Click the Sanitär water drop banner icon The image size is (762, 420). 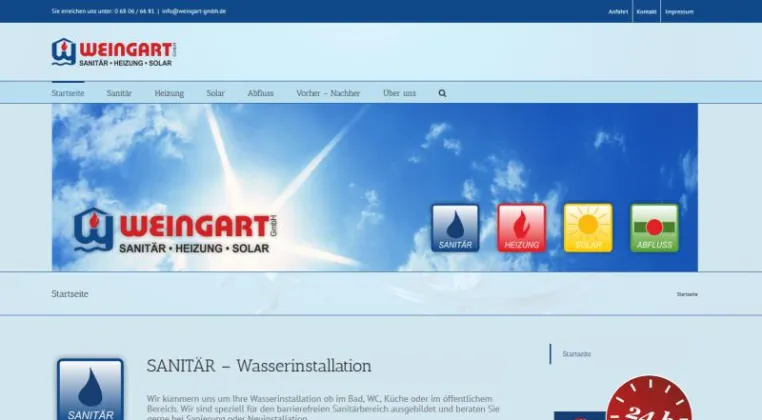coord(455,228)
